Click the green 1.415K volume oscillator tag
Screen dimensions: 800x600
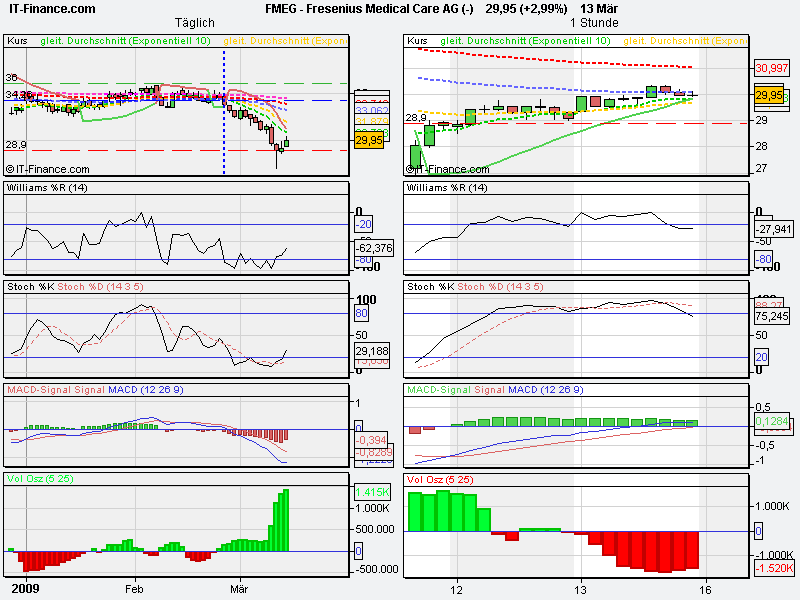[370, 492]
